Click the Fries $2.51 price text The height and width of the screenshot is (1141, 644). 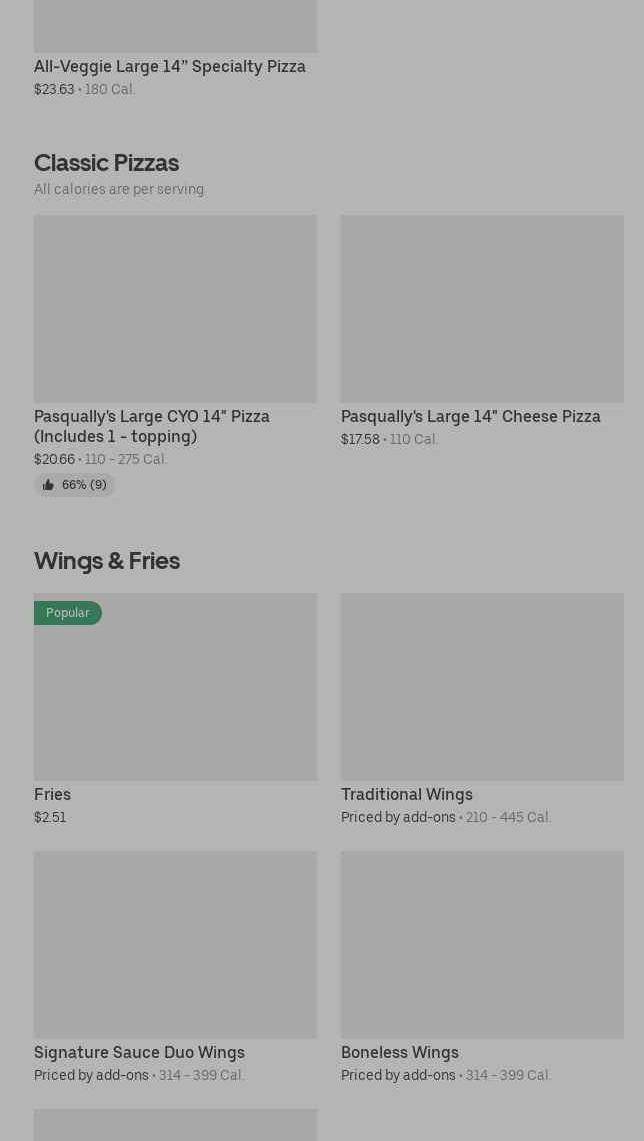50,817
